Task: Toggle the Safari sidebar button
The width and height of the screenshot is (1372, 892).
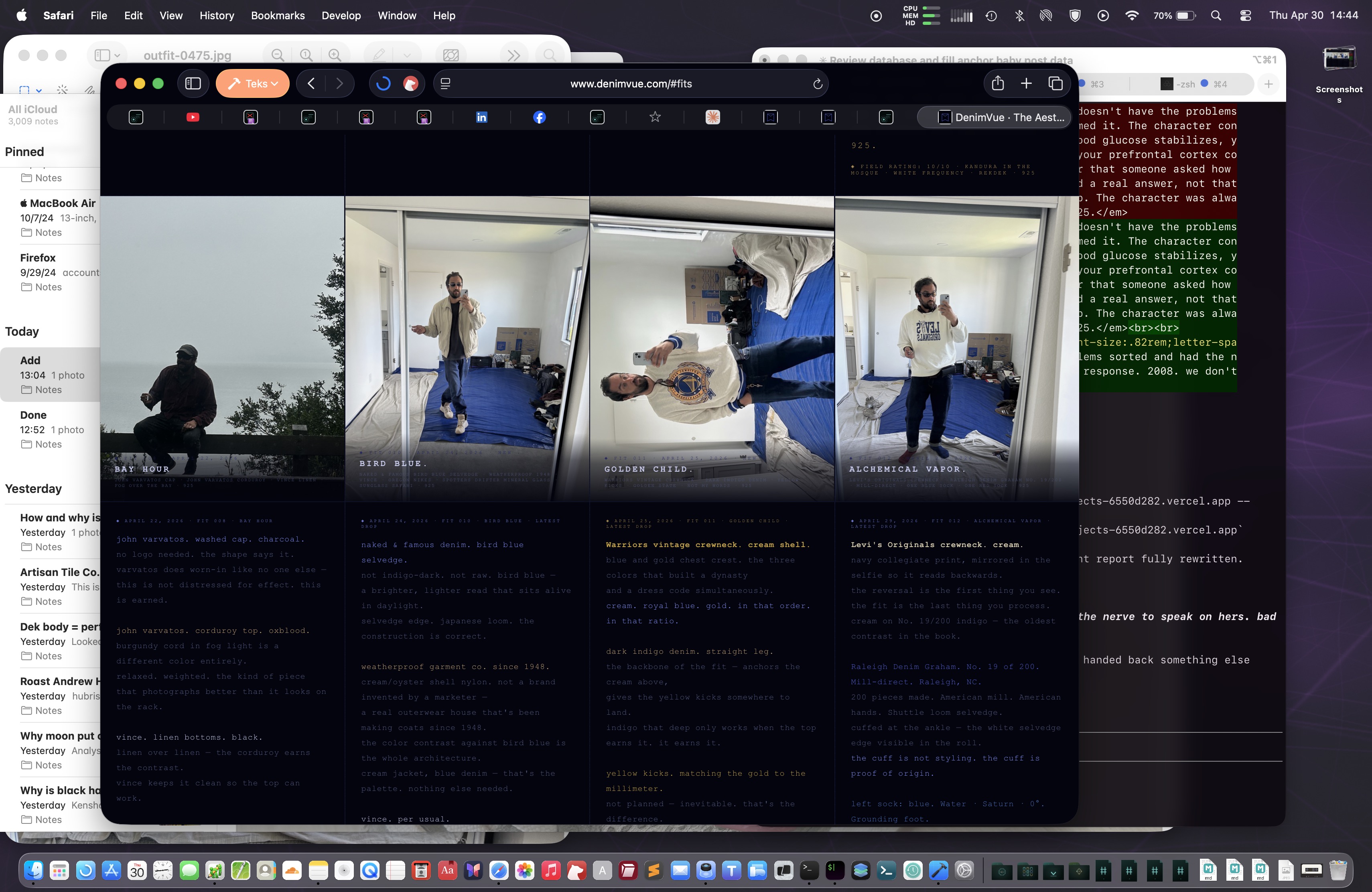Action: click(x=193, y=83)
